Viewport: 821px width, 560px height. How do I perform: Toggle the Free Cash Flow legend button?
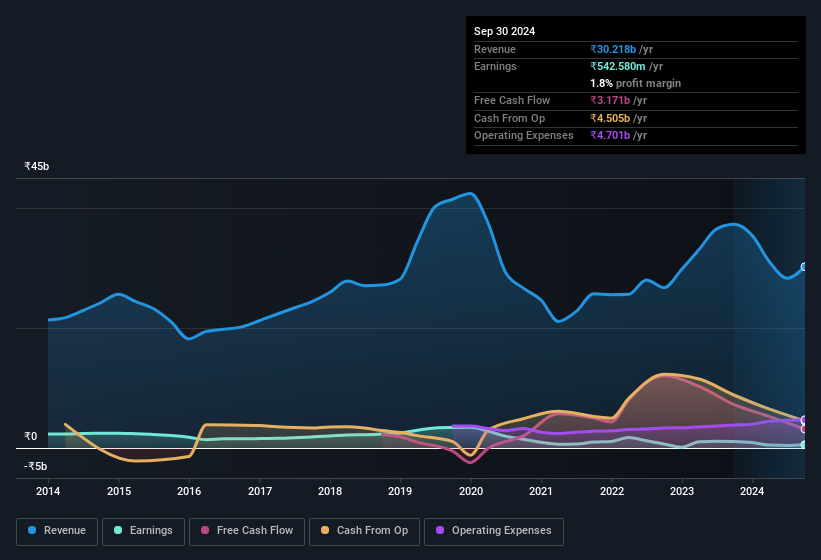247,531
